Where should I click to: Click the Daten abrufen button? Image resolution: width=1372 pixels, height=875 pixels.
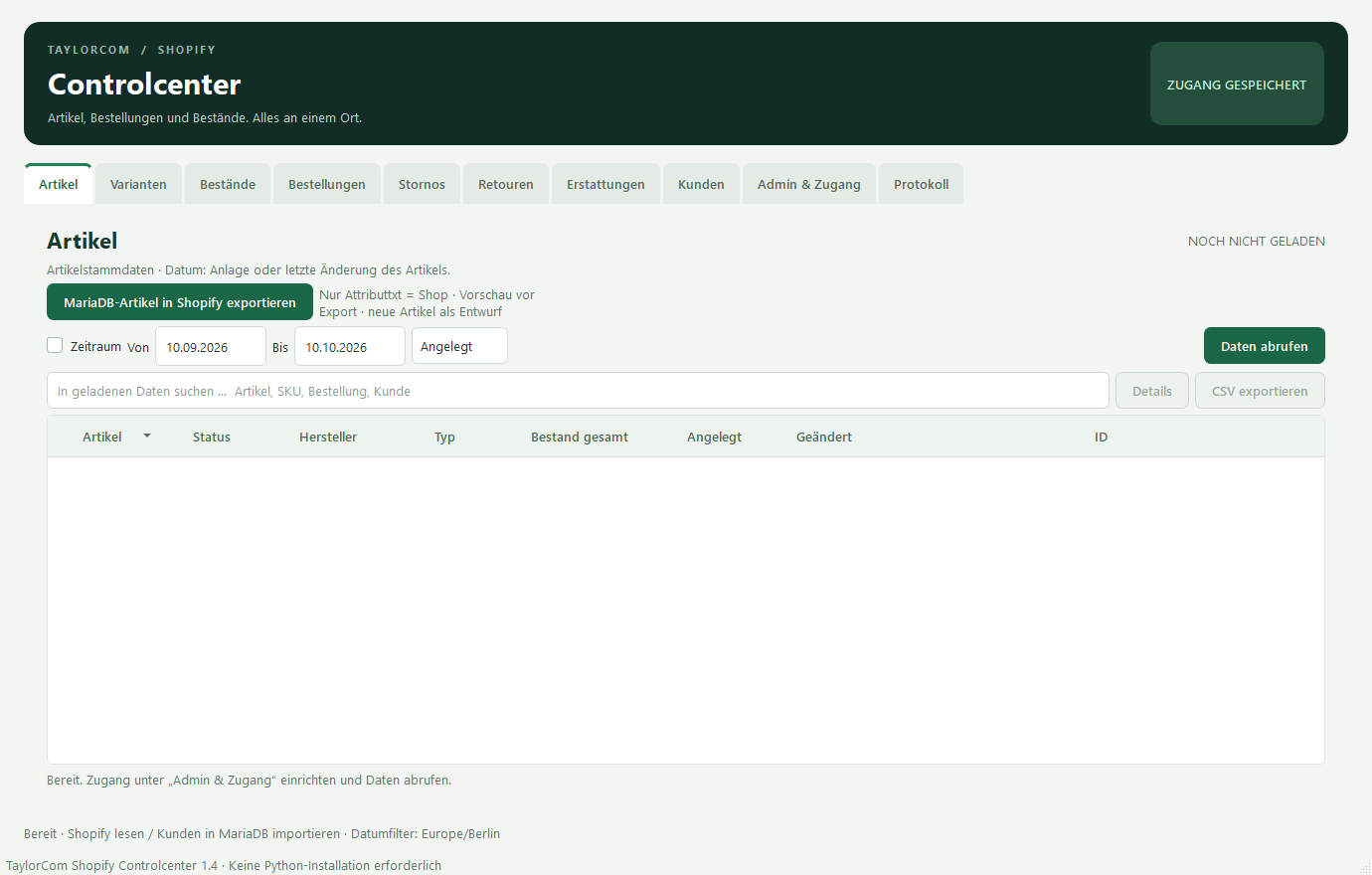coord(1265,346)
